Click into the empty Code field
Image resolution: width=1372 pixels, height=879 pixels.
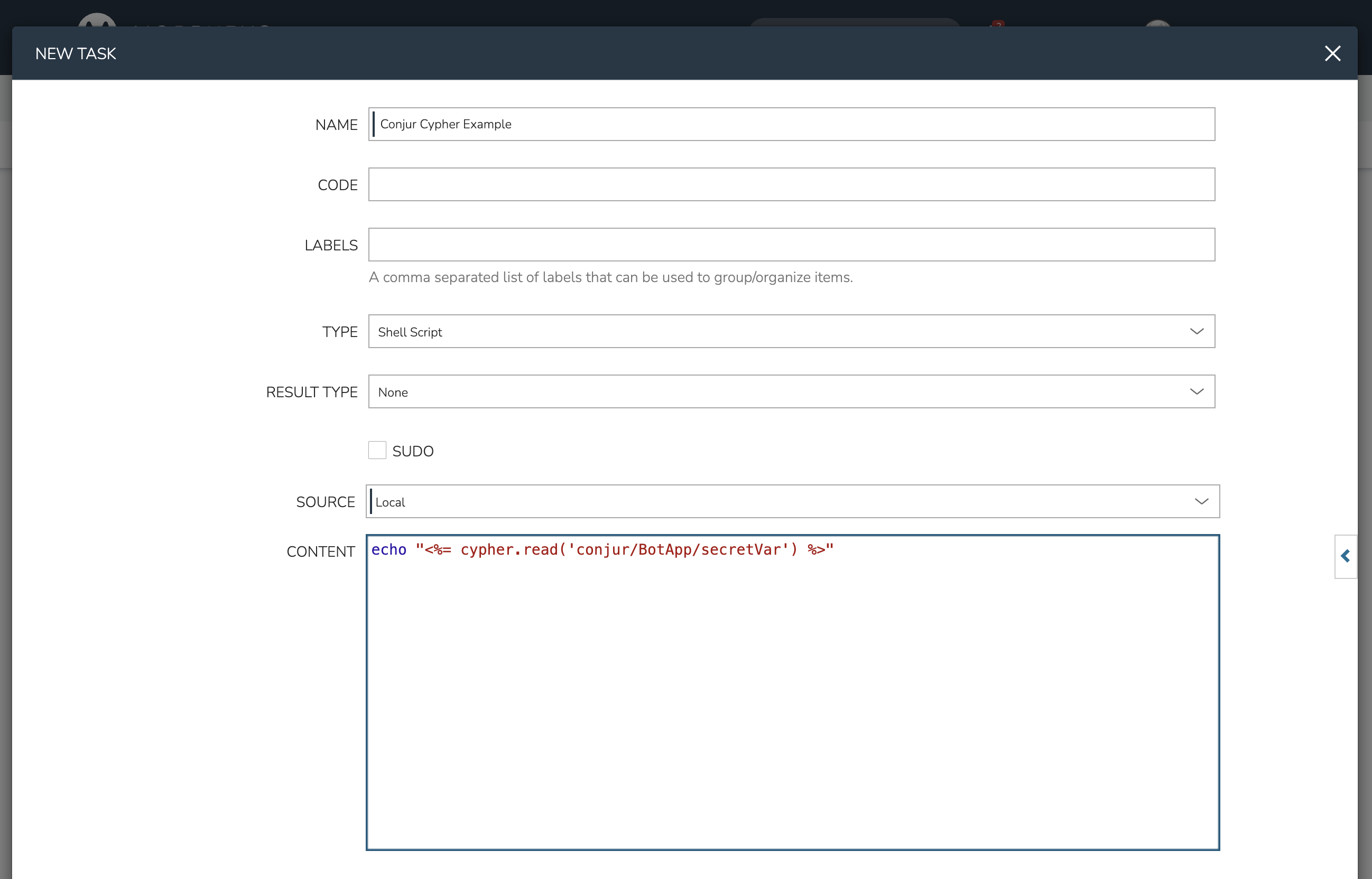(x=791, y=185)
